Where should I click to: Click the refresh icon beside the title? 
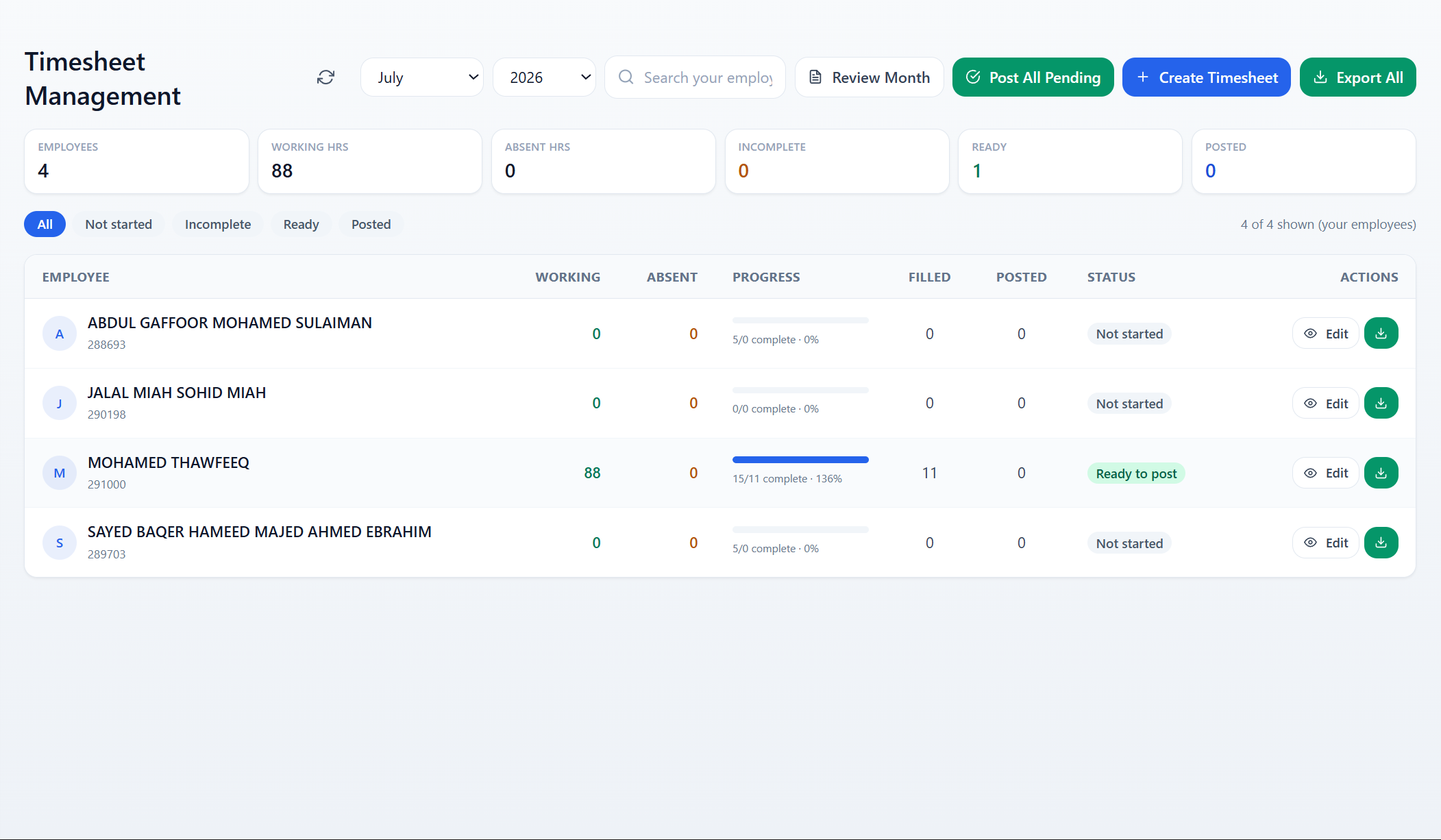click(326, 77)
